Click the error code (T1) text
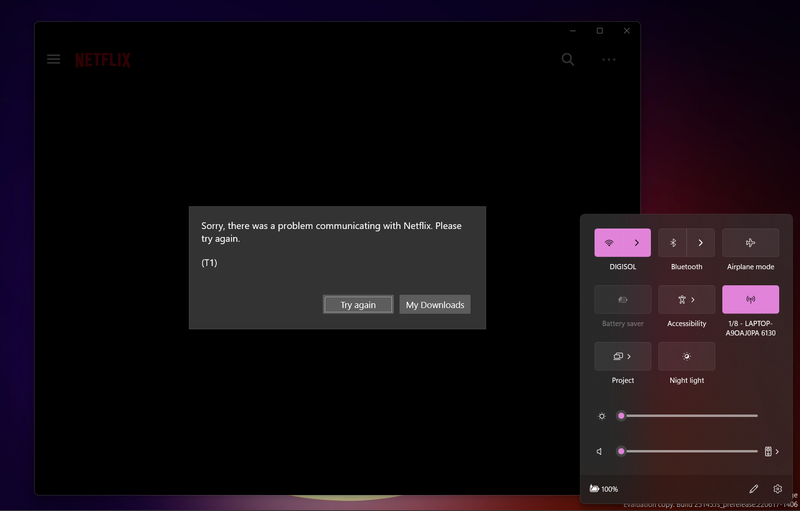This screenshot has height=511, width=800. coord(209,262)
